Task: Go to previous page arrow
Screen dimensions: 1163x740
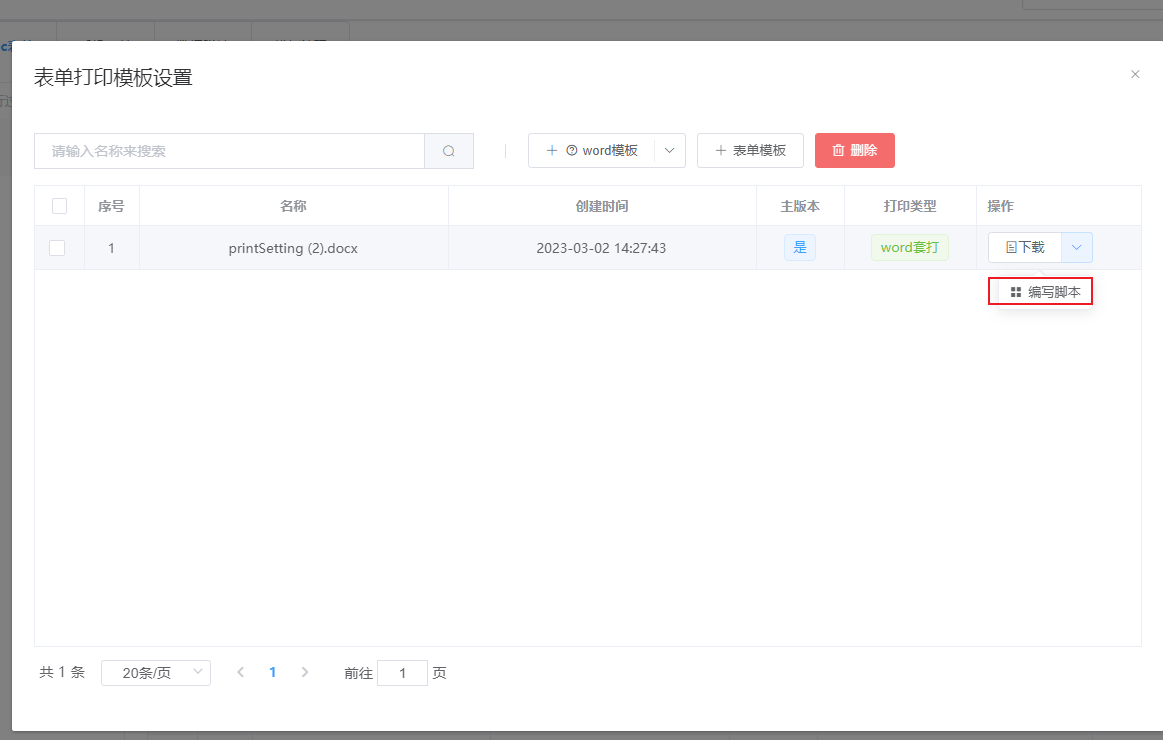Action: click(x=240, y=673)
